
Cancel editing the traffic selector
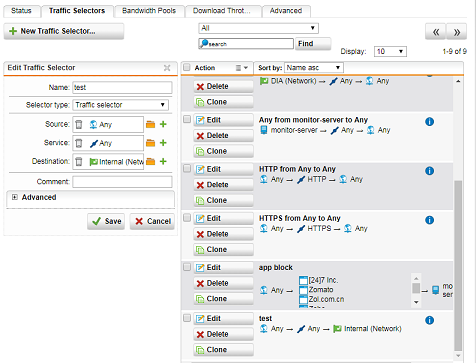(152, 221)
